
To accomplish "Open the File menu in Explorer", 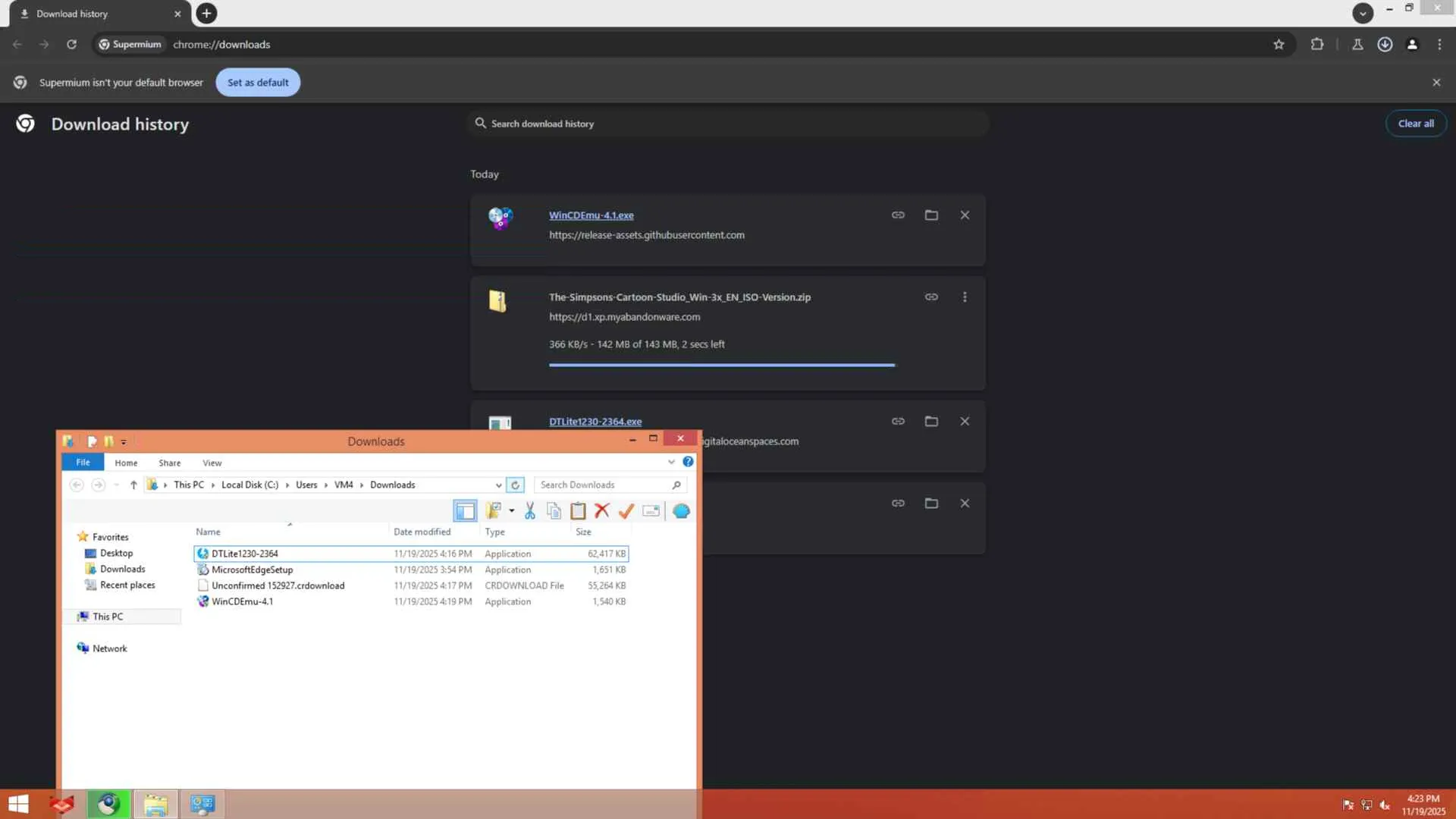I will (x=83, y=463).
